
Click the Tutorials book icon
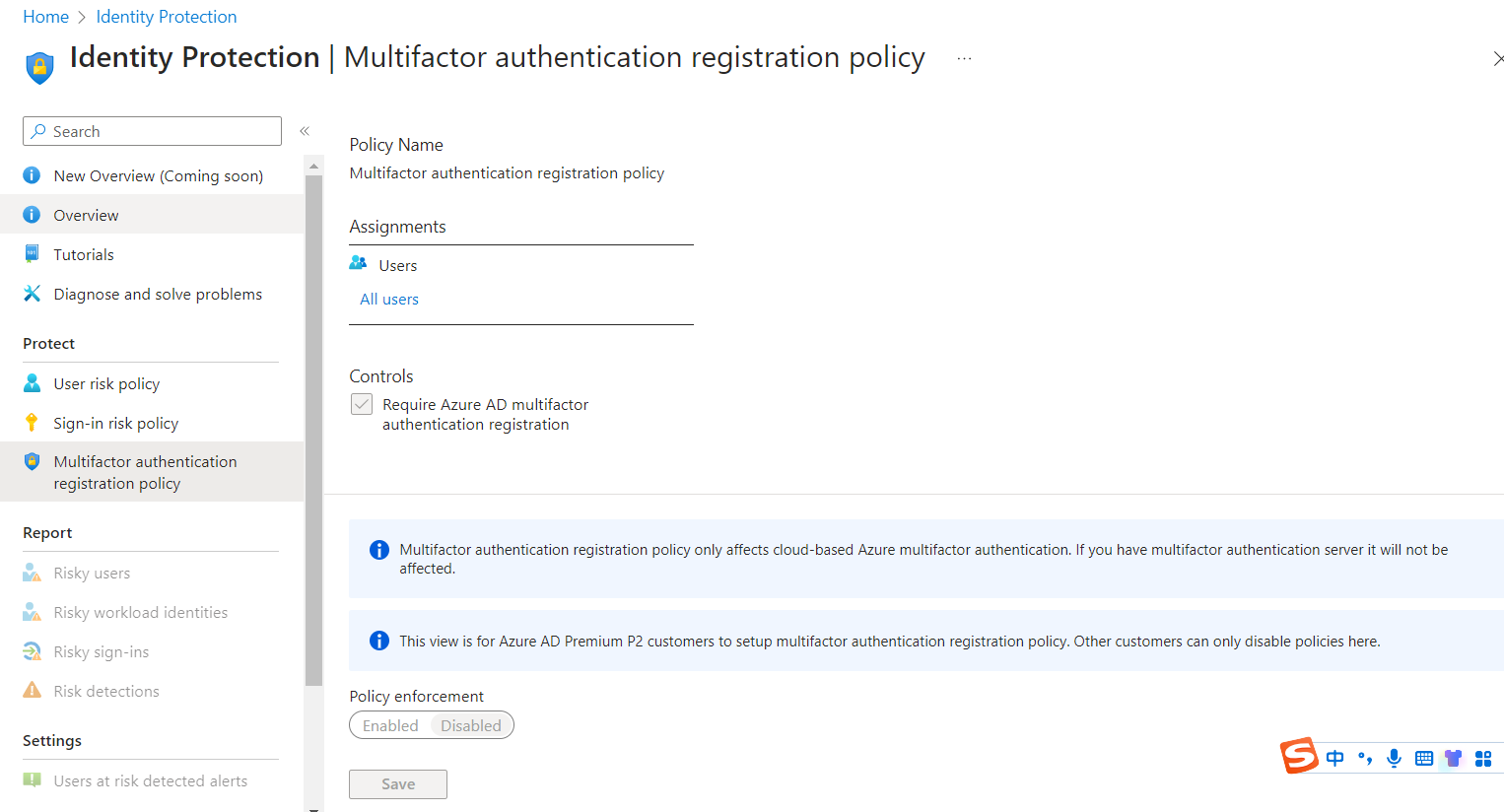click(x=32, y=254)
